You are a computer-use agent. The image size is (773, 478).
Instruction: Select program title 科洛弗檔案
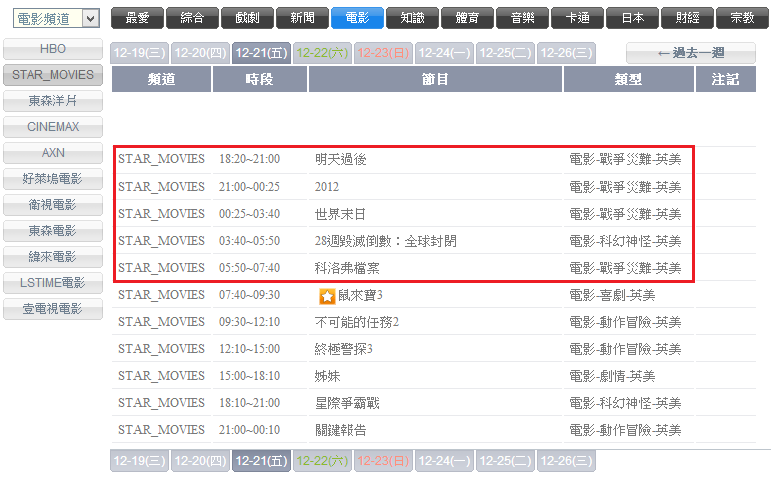[x=347, y=268]
